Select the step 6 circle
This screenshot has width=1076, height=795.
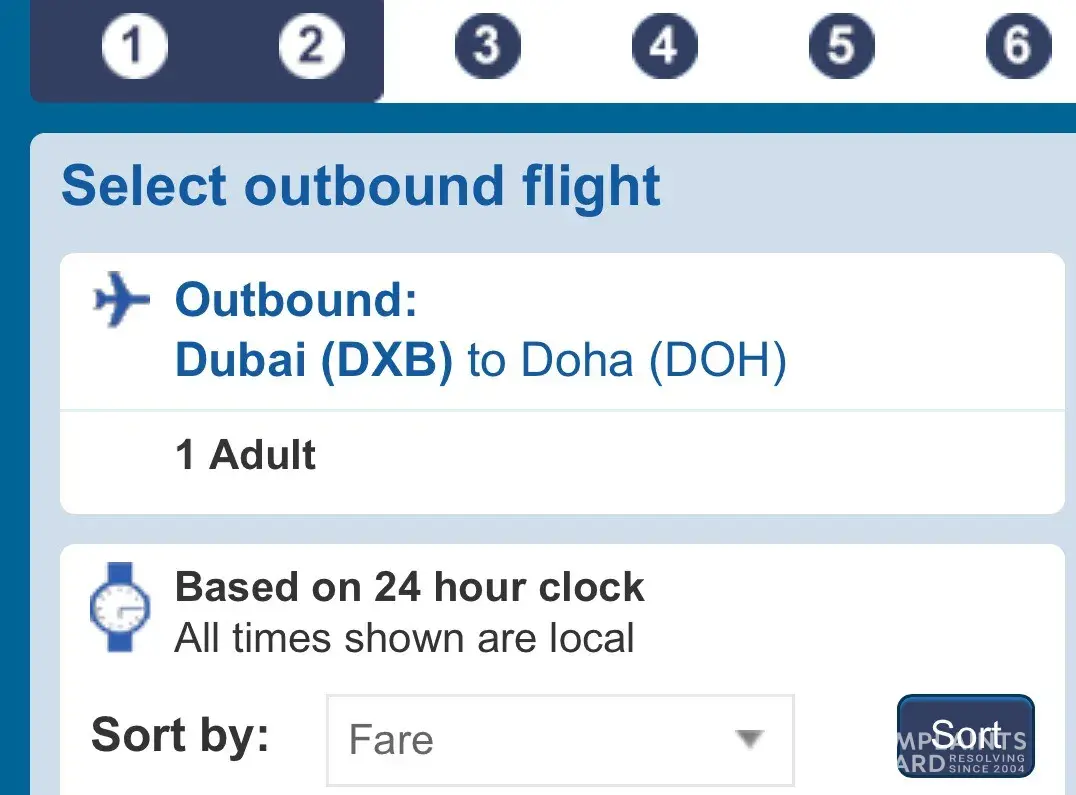[1018, 46]
